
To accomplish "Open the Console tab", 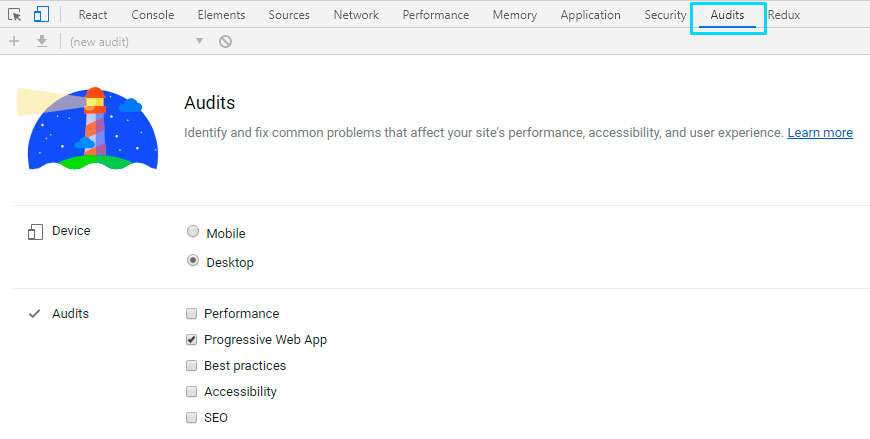I will [x=152, y=15].
